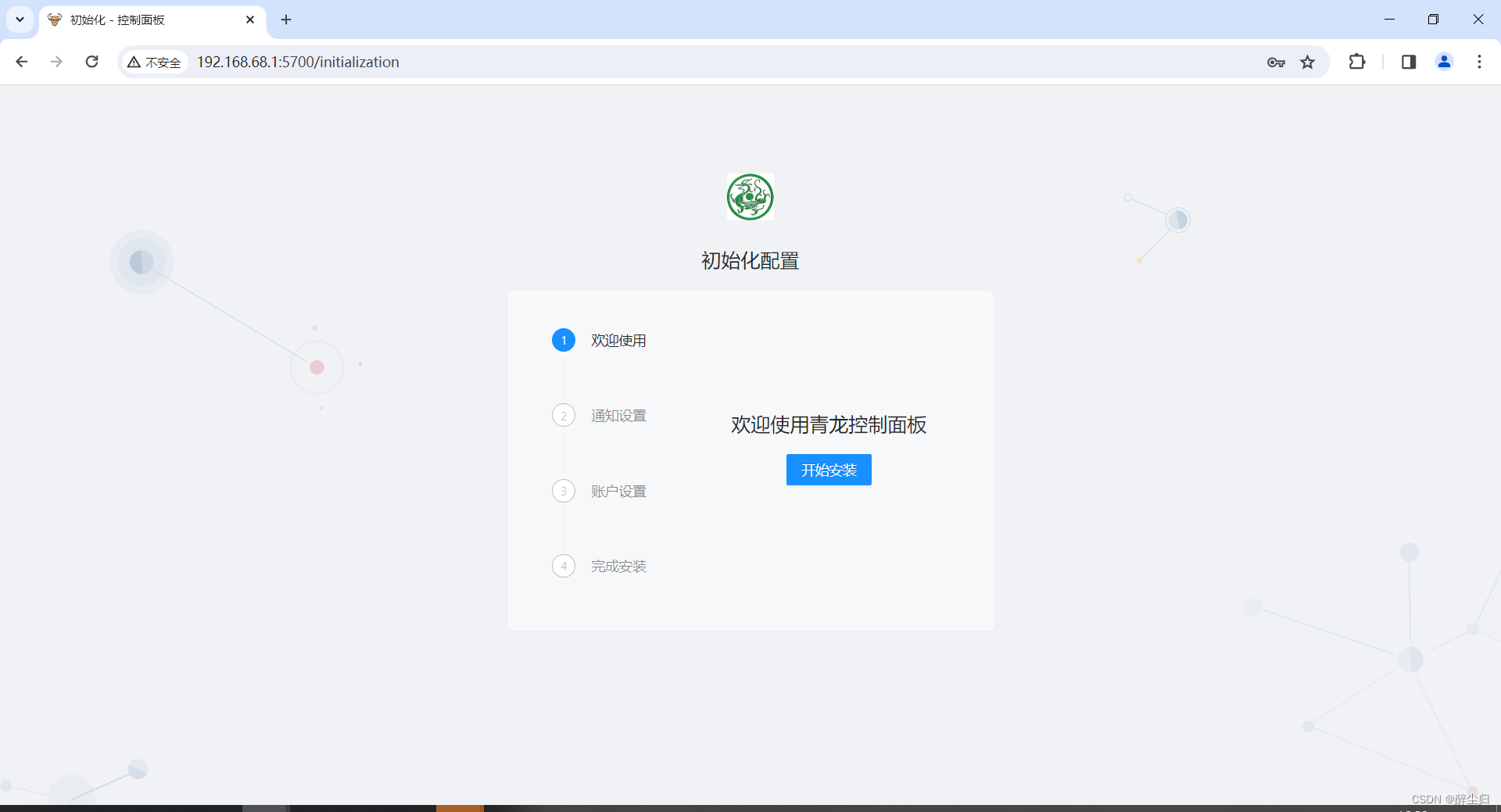Minimize the browser window
The width and height of the screenshot is (1501, 812).
(1389, 20)
